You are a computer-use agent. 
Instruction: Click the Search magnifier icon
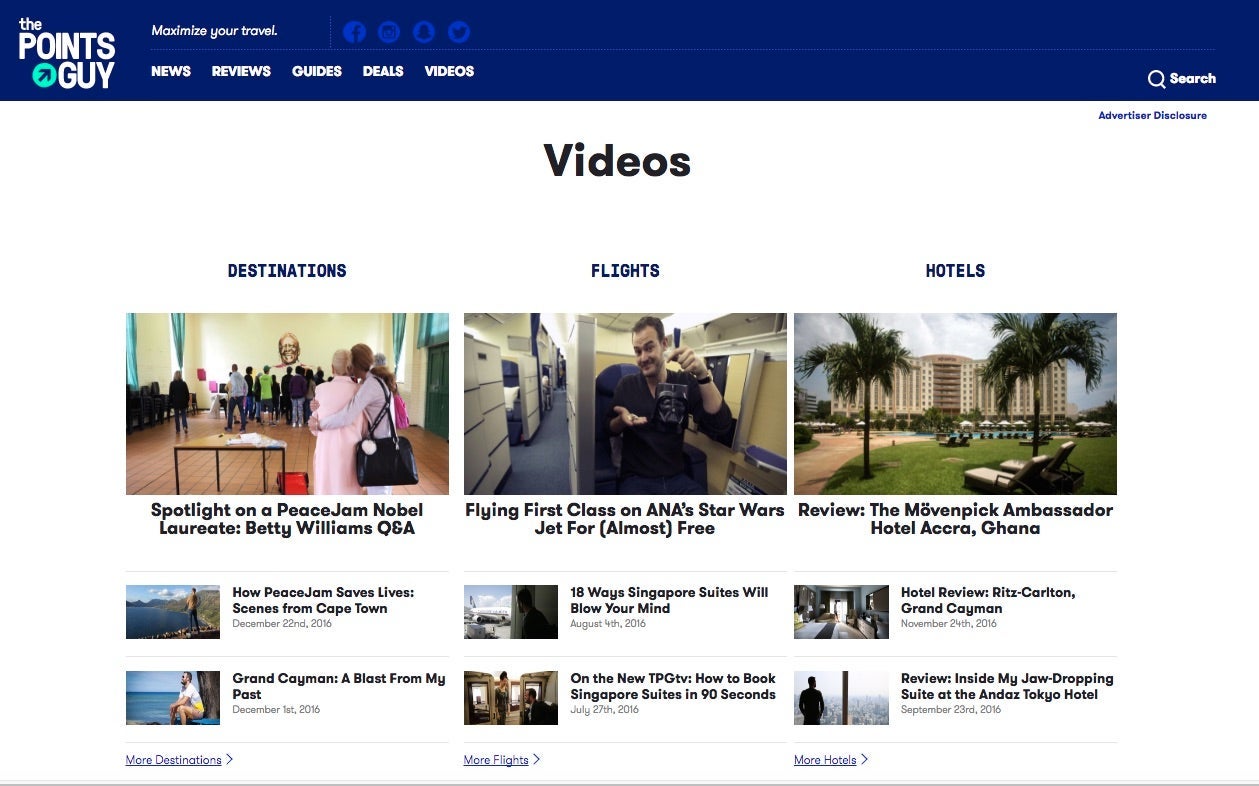pos(1156,79)
